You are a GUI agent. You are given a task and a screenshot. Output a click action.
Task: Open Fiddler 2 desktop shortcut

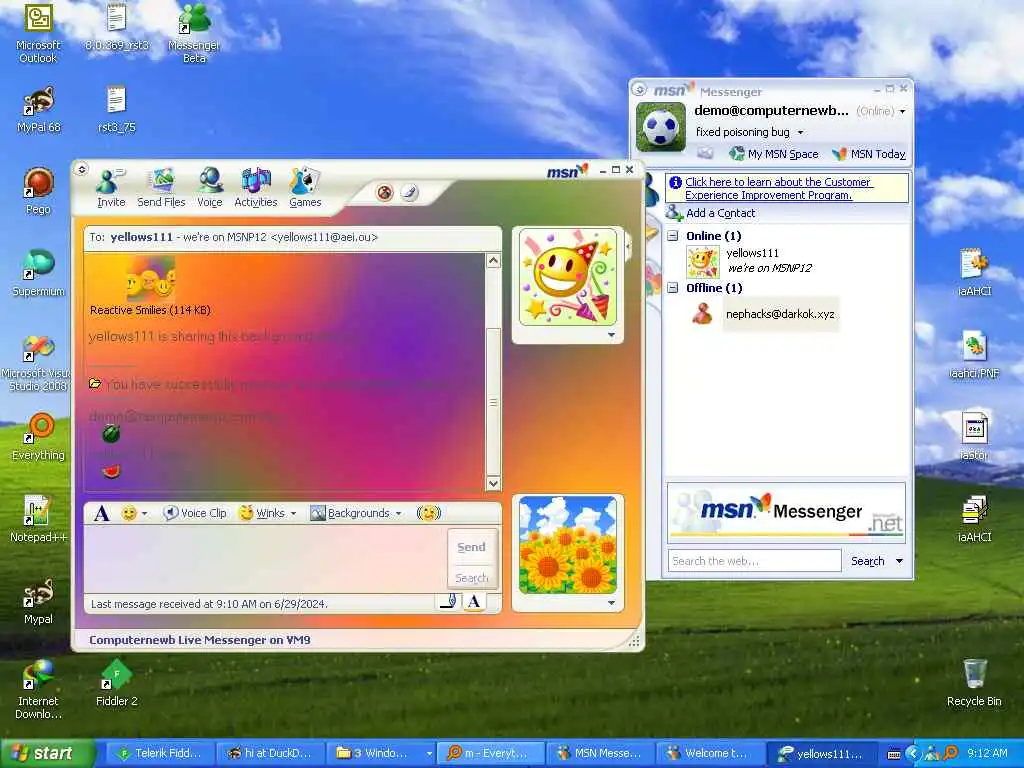tap(116, 683)
